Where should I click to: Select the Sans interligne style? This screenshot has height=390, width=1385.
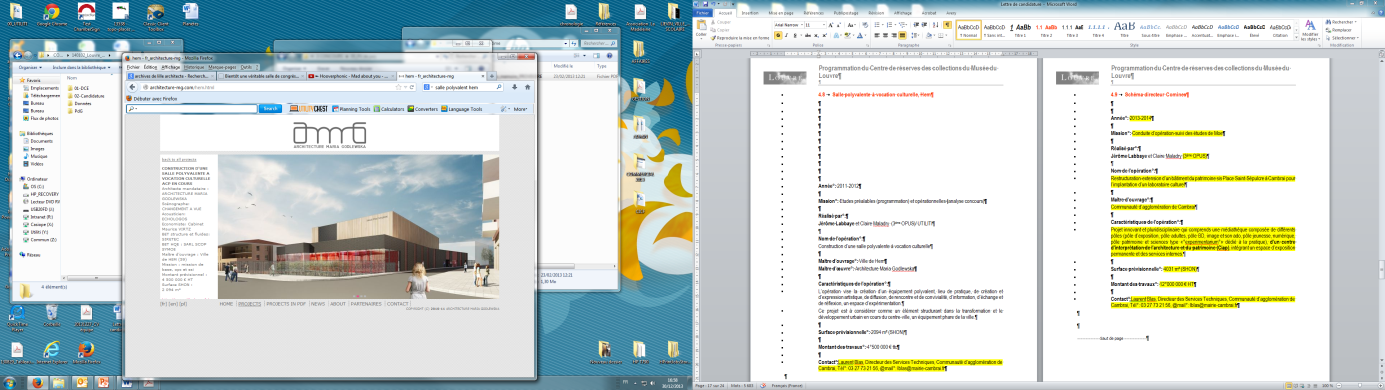994,30
